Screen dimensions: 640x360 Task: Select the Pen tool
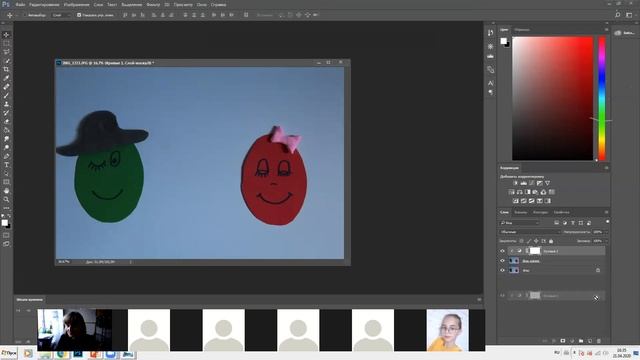[x=6, y=156]
